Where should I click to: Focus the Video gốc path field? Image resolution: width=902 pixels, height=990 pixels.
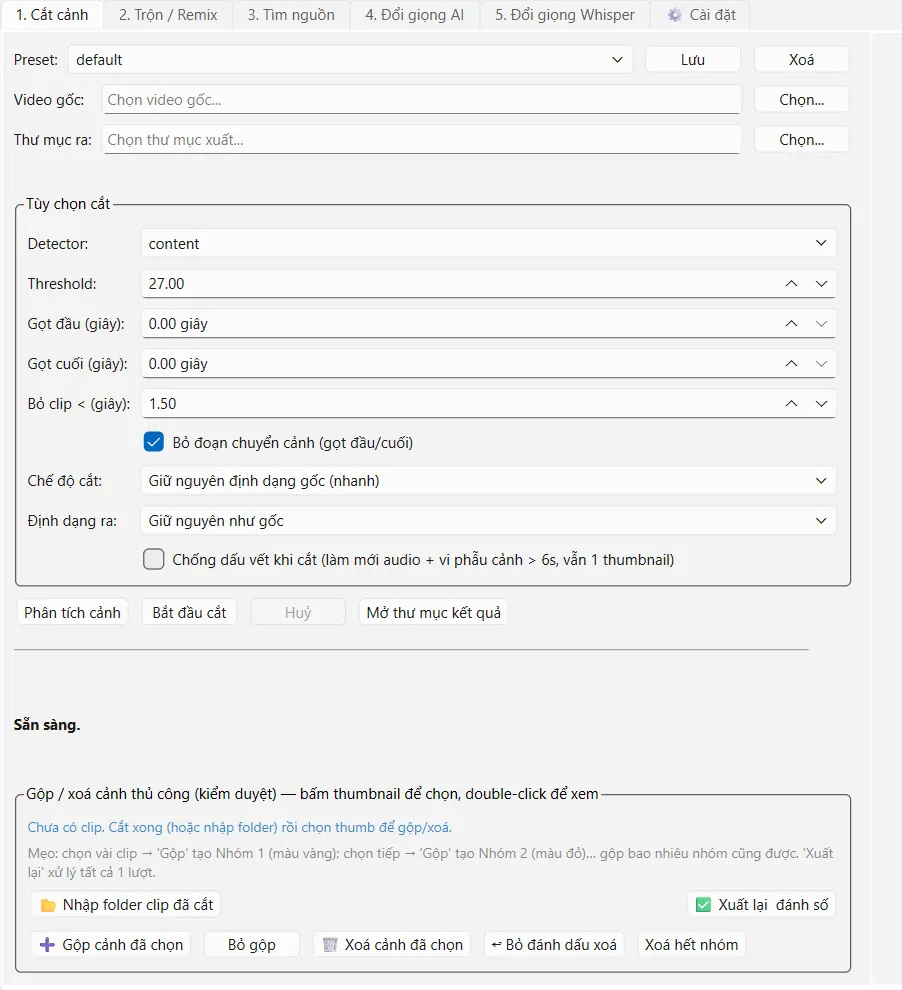coord(422,100)
